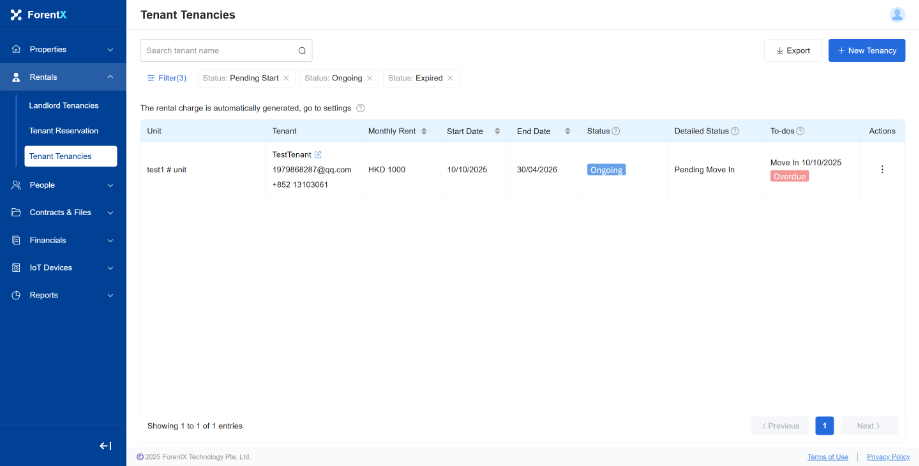This screenshot has width=919, height=466.
Task: Sort by Monthly Rent column
Action: coord(423,131)
